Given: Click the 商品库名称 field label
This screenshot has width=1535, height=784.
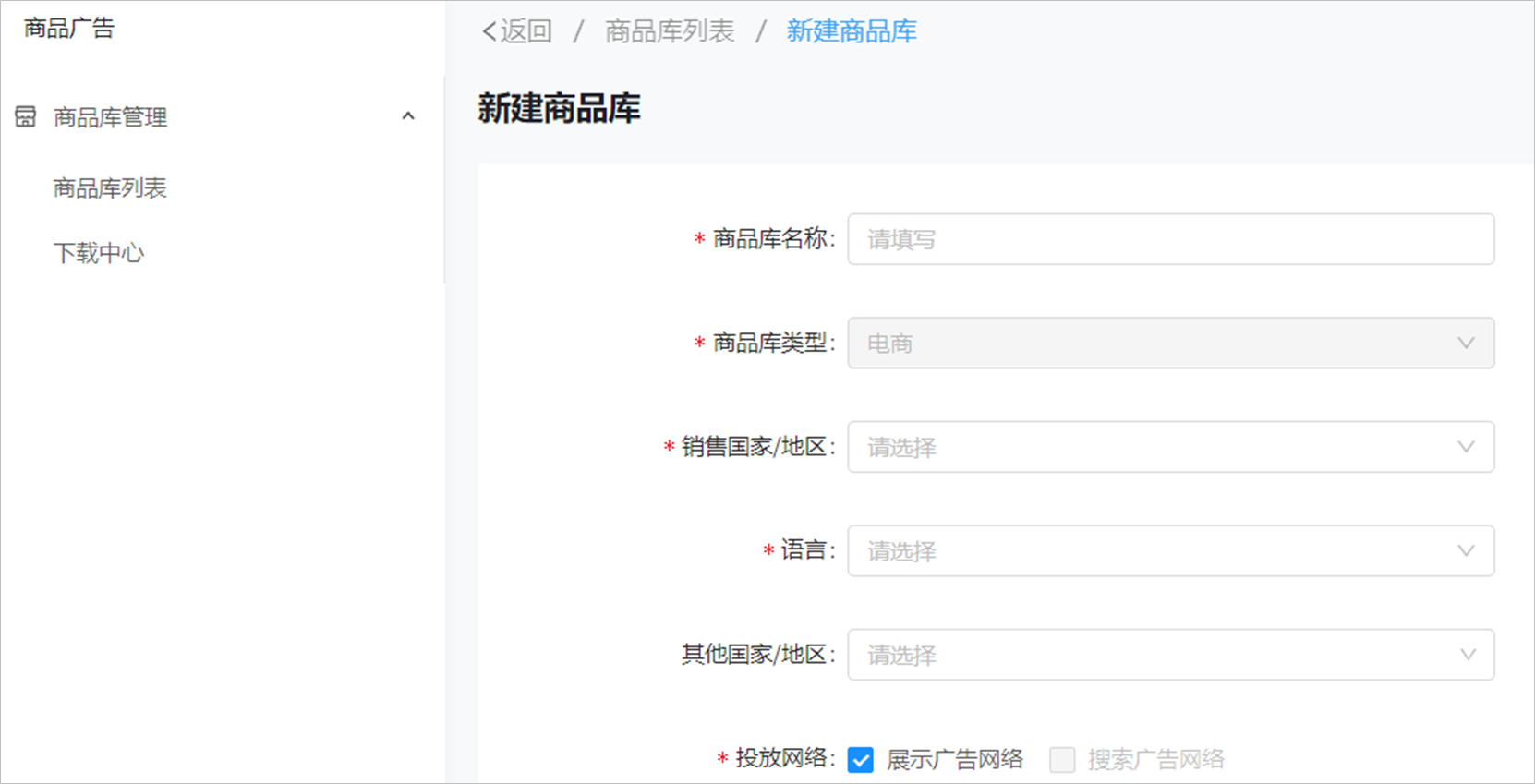Looking at the screenshot, I should click(x=770, y=239).
